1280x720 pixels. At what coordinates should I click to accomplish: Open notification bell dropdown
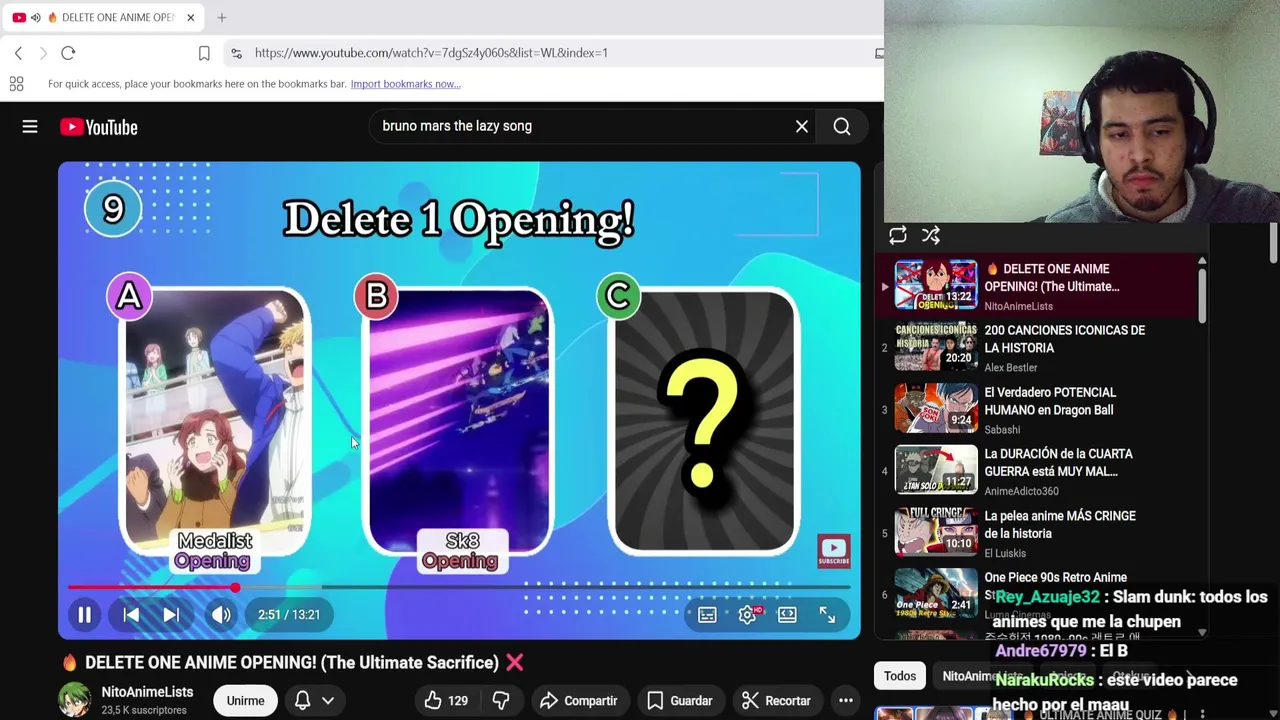click(314, 701)
